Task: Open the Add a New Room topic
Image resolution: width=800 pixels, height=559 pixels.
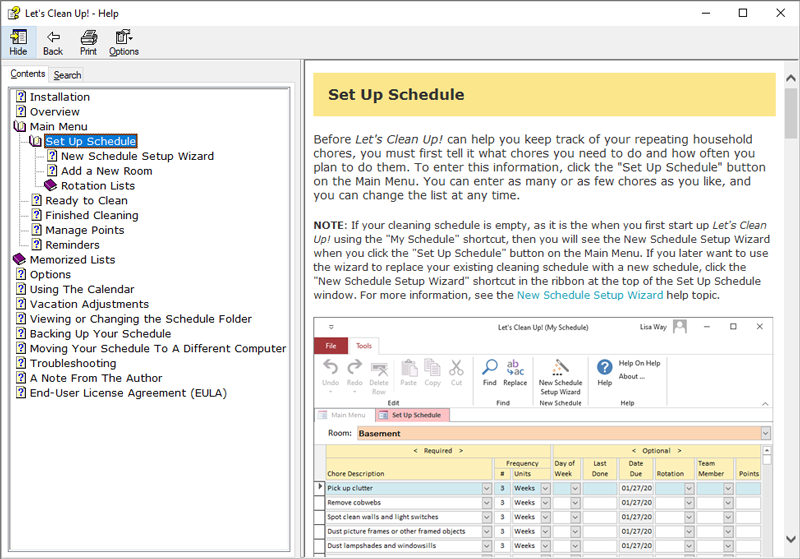Action: pos(107,171)
